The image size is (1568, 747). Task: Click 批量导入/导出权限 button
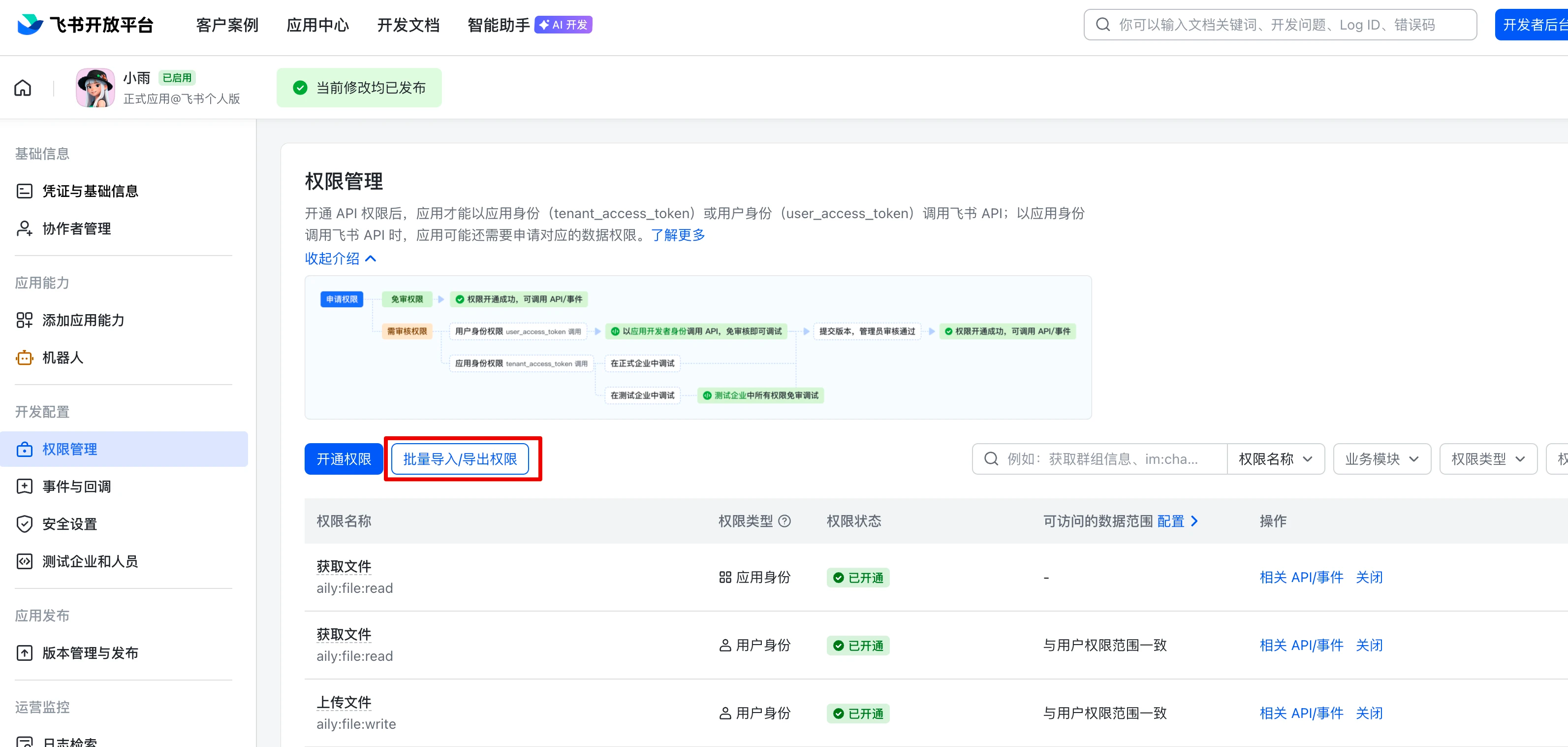(460, 459)
